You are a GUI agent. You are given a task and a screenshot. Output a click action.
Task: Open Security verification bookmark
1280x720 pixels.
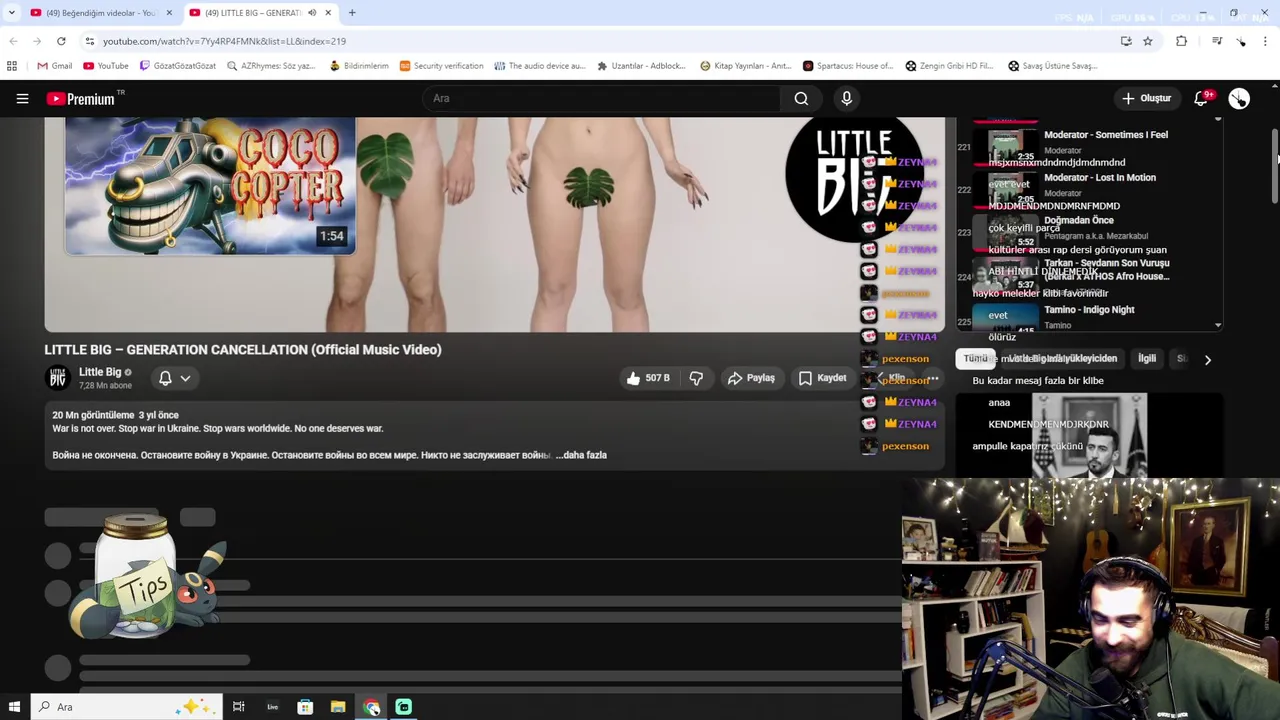(441, 66)
